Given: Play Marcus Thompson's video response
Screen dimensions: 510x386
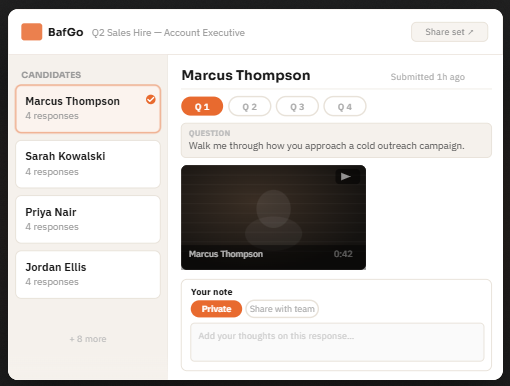Looking at the screenshot, I should 347,176.
